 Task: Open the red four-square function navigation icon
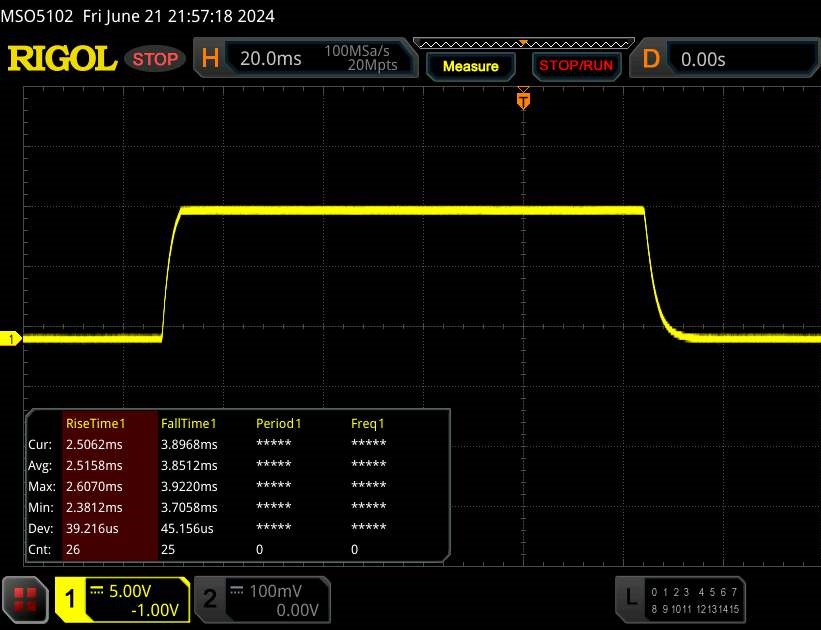(25, 599)
